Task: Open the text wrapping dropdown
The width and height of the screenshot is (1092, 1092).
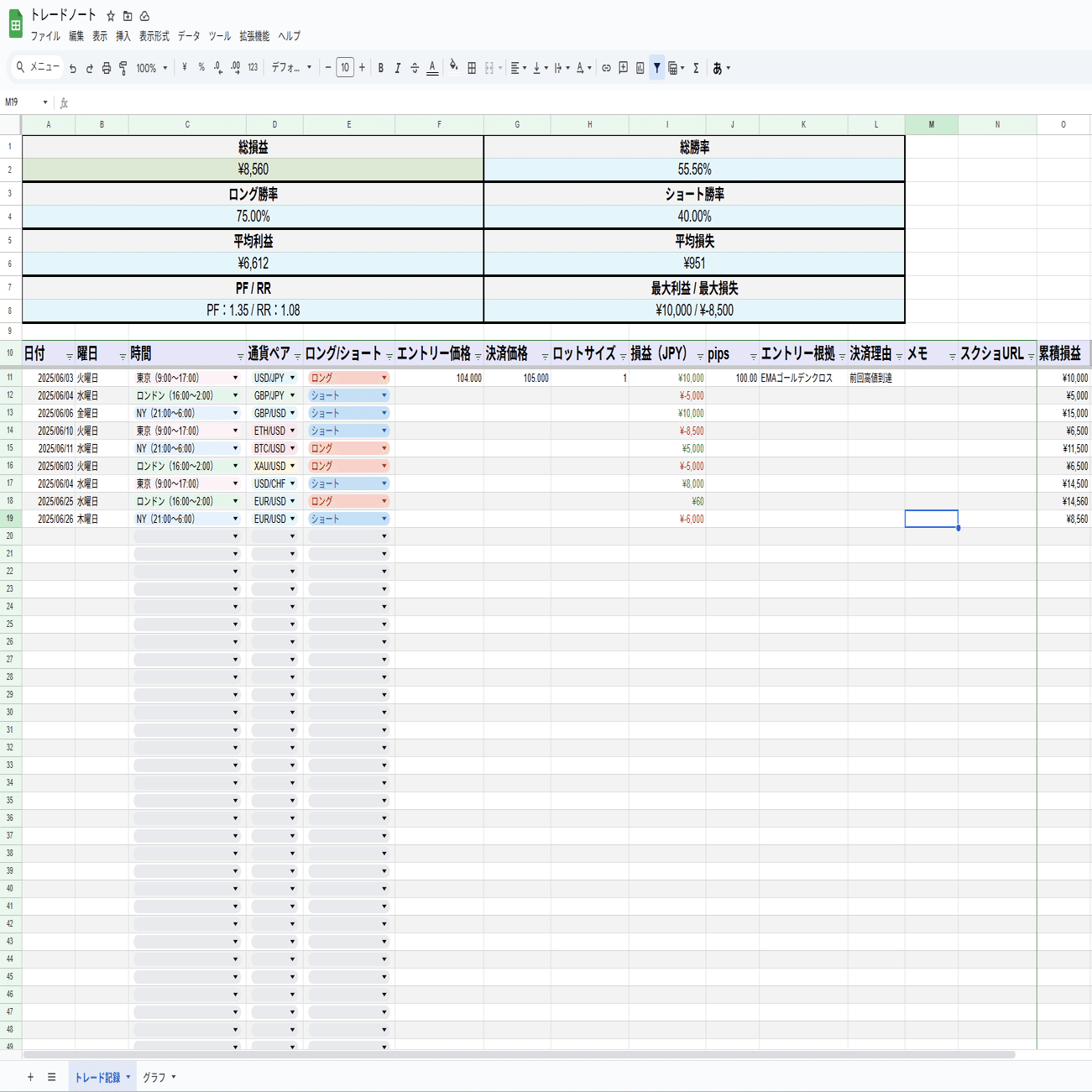Action: coord(562,68)
